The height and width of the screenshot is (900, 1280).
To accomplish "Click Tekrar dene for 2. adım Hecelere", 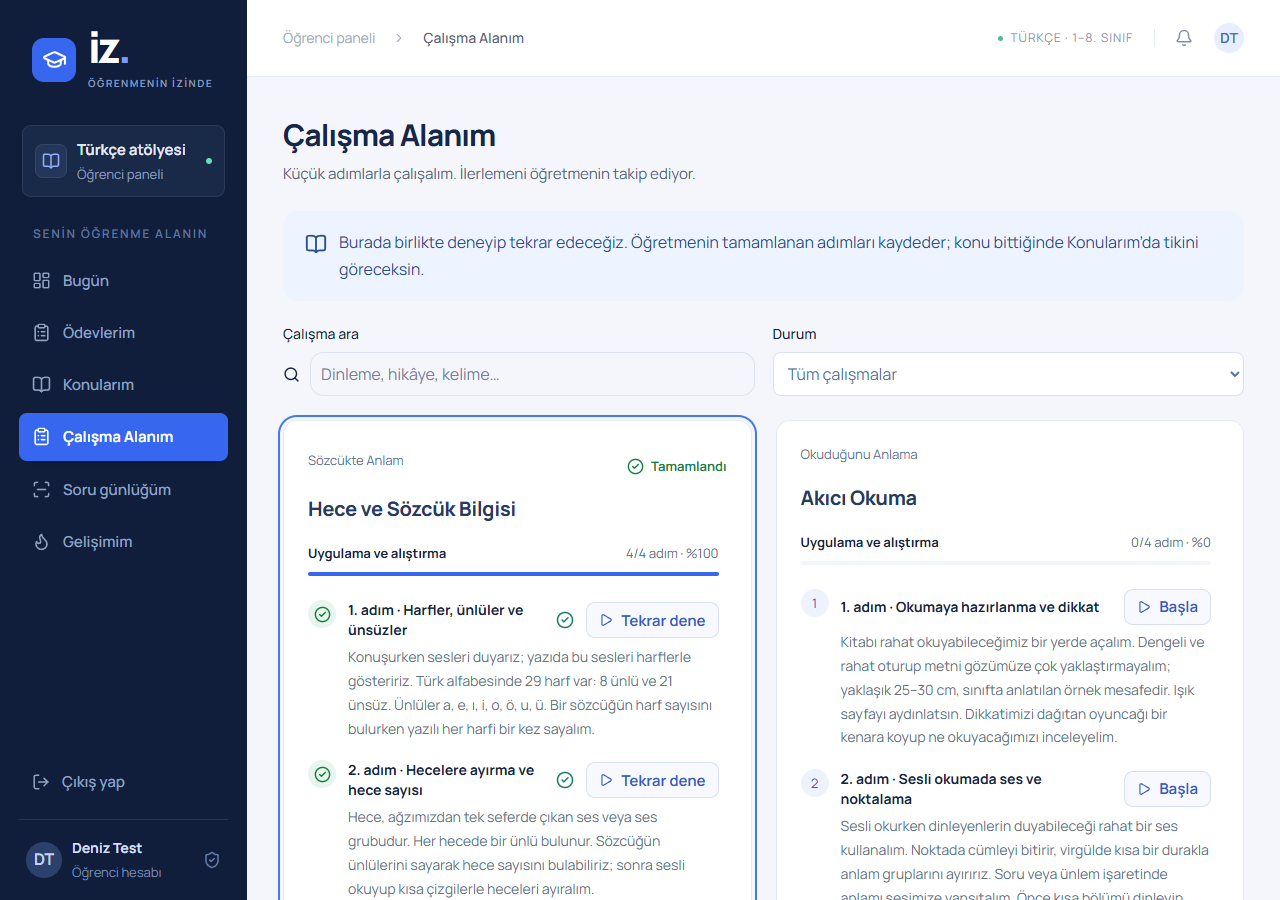I will tap(652, 780).
